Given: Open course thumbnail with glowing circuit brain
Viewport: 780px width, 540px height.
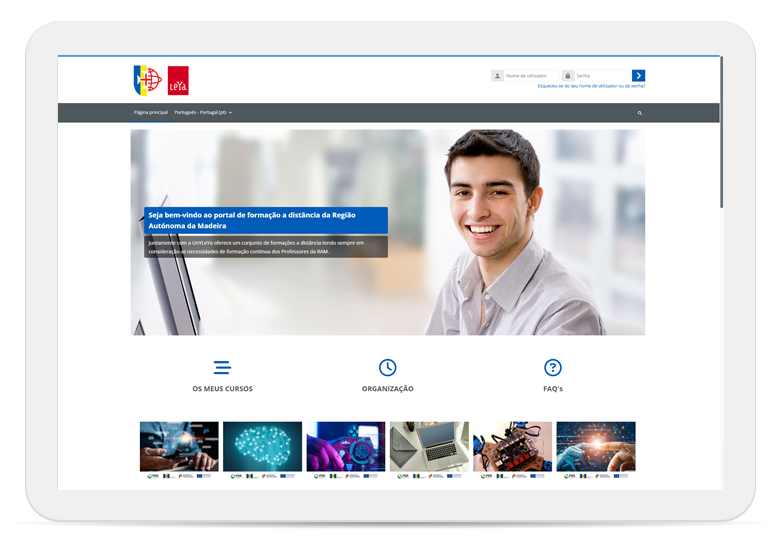Looking at the screenshot, I should tap(262, 447).
